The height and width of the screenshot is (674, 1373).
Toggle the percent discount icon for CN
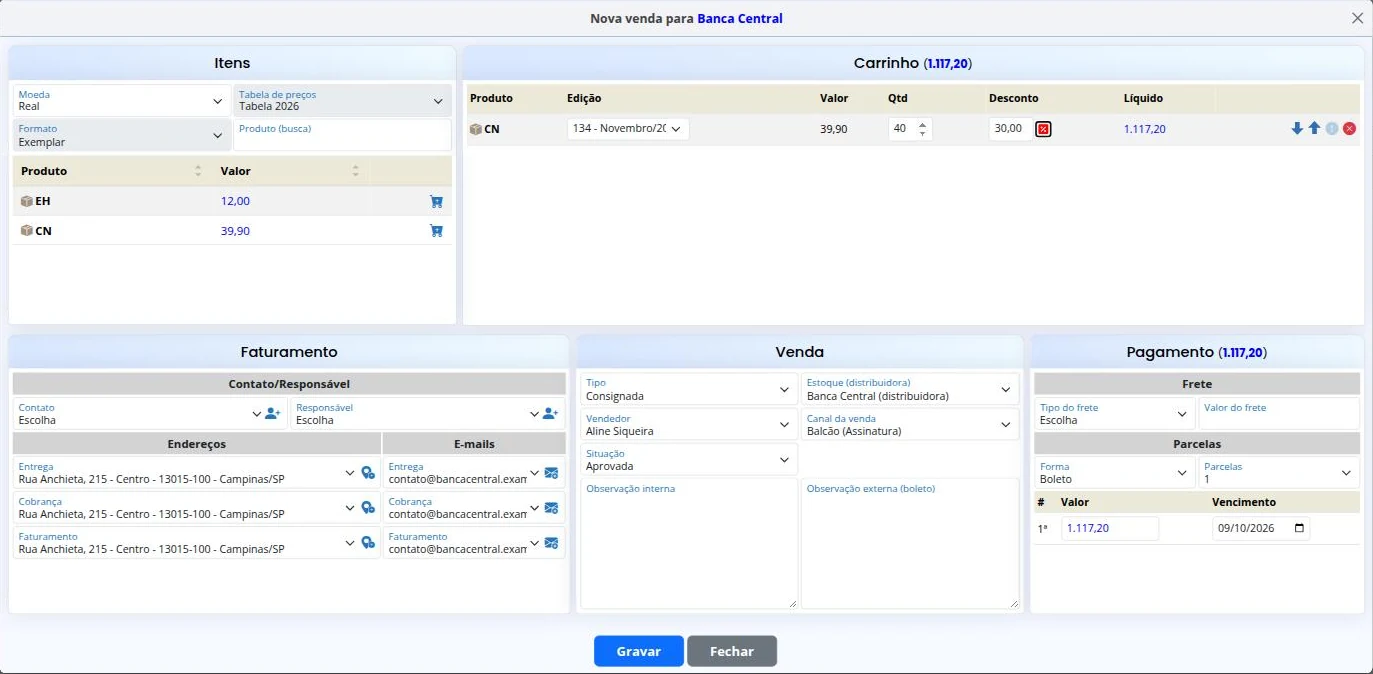click(x=1043, y=129)
